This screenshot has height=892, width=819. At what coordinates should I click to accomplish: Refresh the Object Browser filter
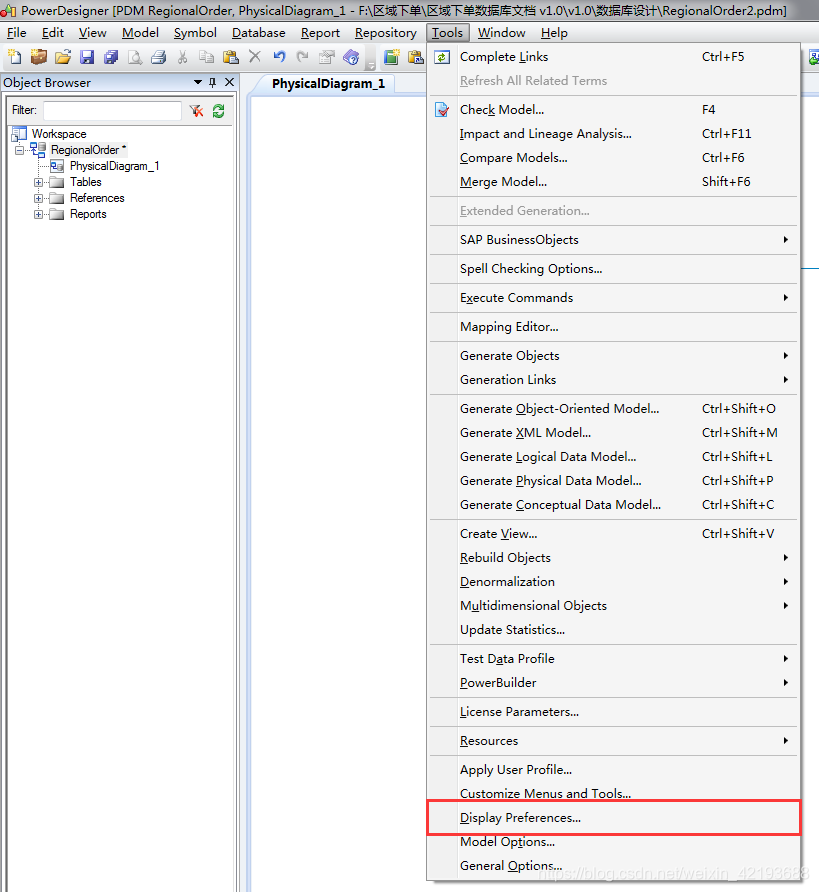[x=218, y=111]
